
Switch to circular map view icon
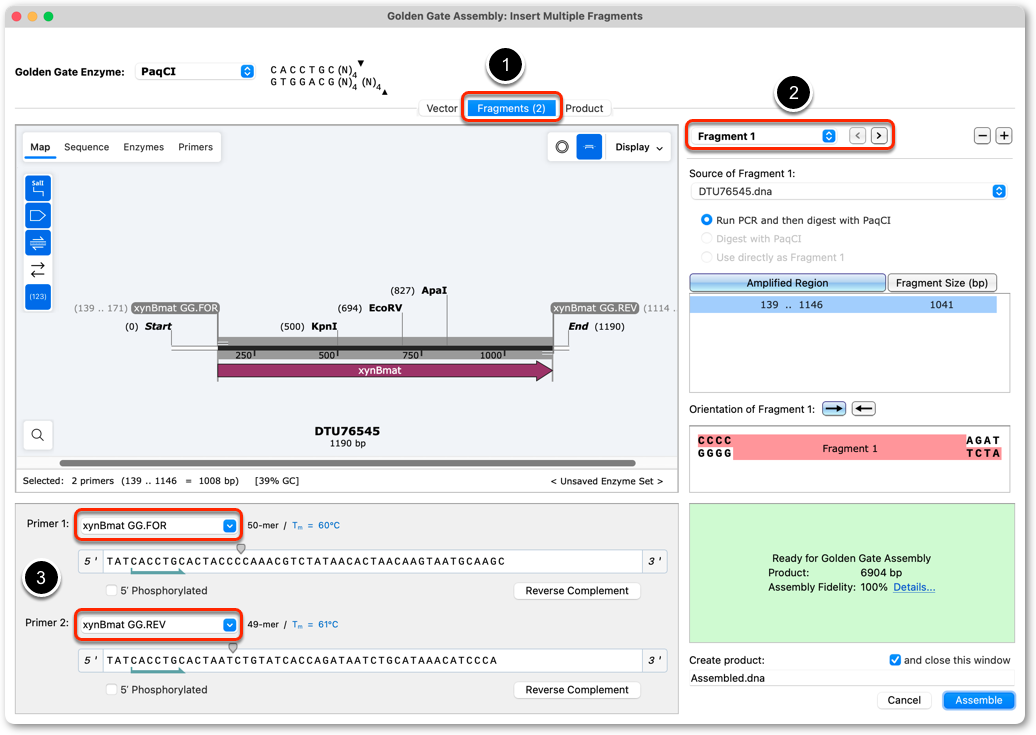pyautogui.click(x=562, y=147)
